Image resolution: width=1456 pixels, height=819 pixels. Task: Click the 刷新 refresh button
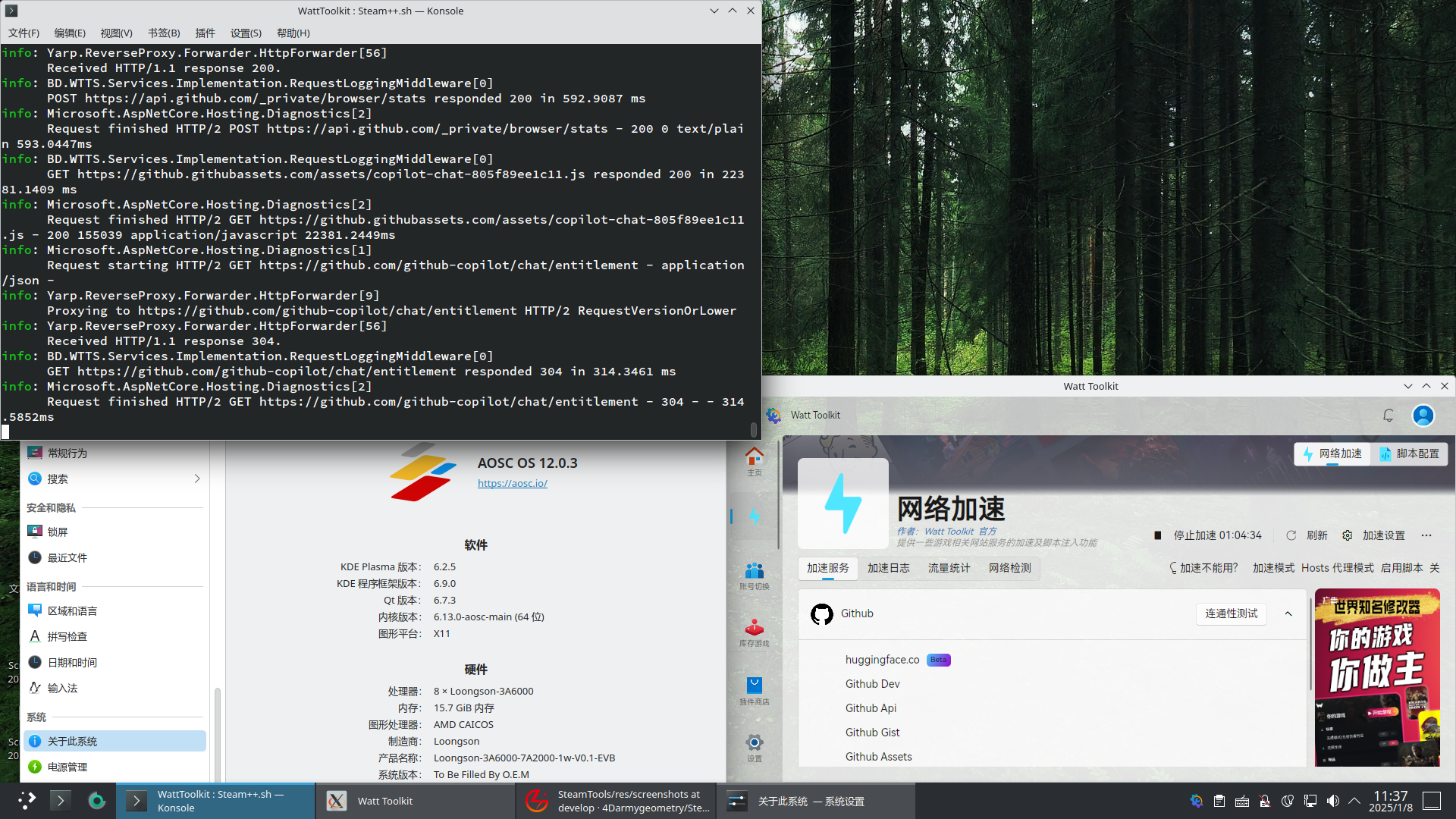coord(1307,535)
